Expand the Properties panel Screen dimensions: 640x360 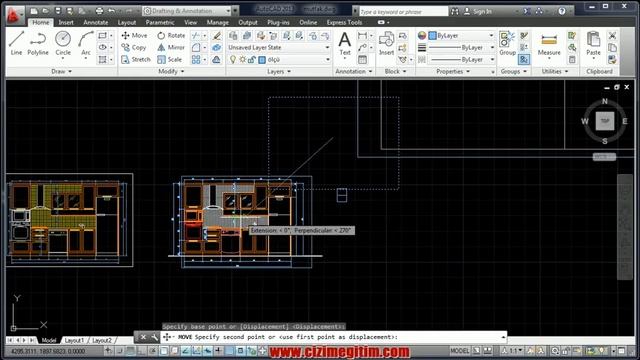tap(453, 71)
